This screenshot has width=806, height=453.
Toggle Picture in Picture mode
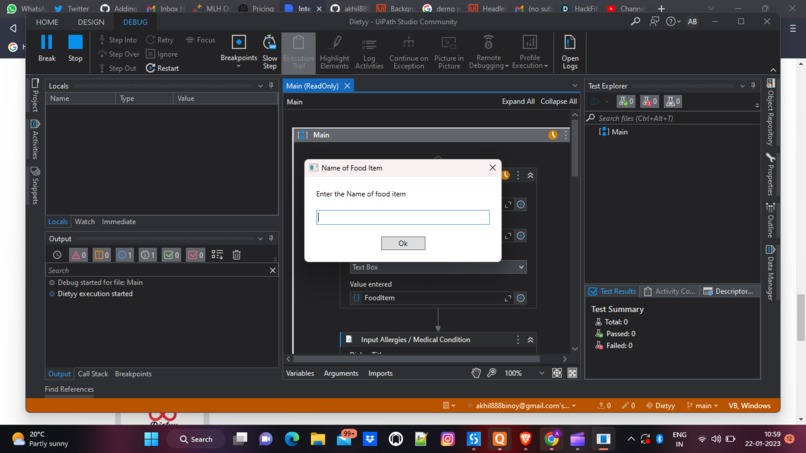click(449, 51)
